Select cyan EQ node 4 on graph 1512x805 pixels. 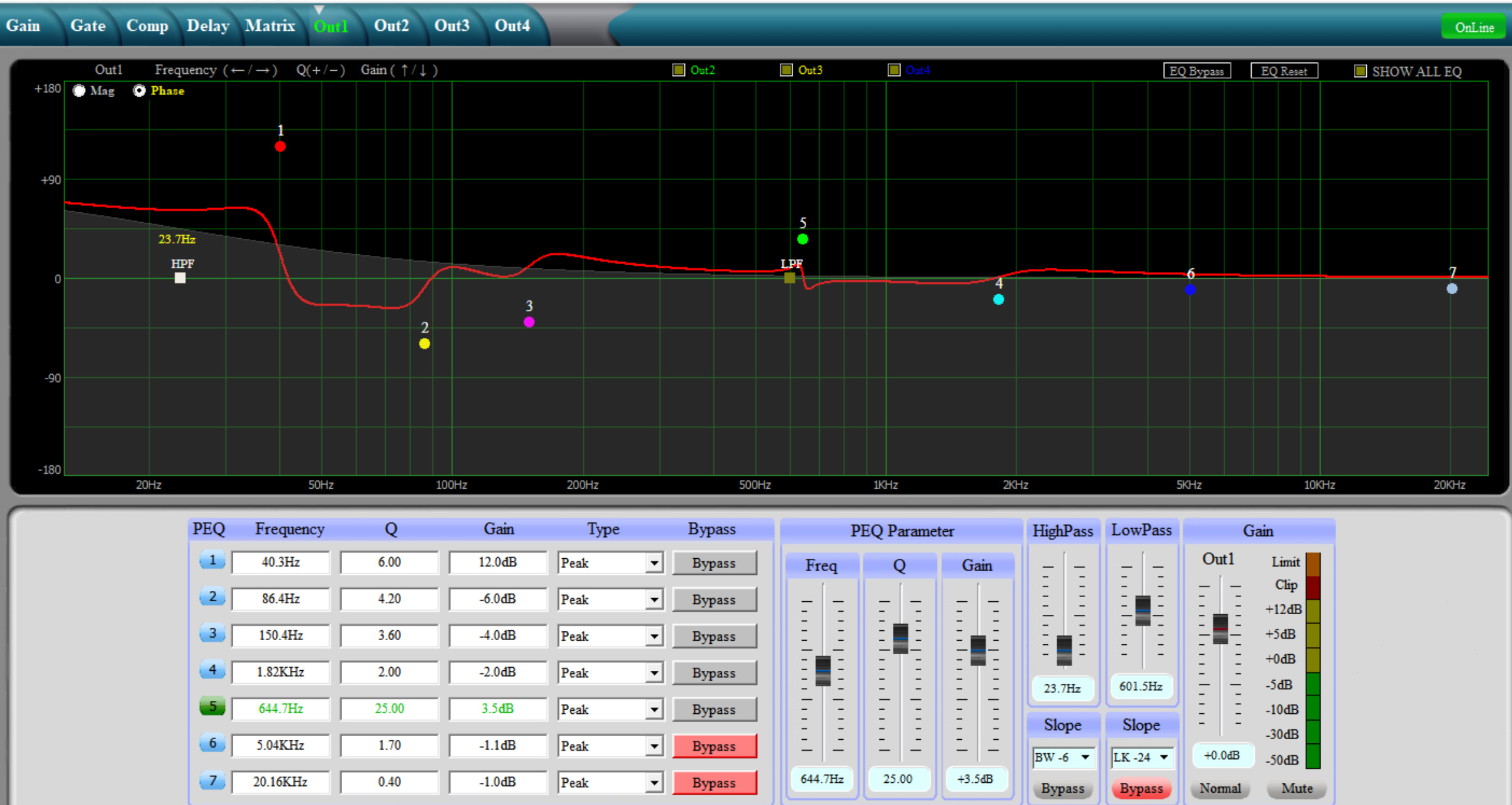999,299
